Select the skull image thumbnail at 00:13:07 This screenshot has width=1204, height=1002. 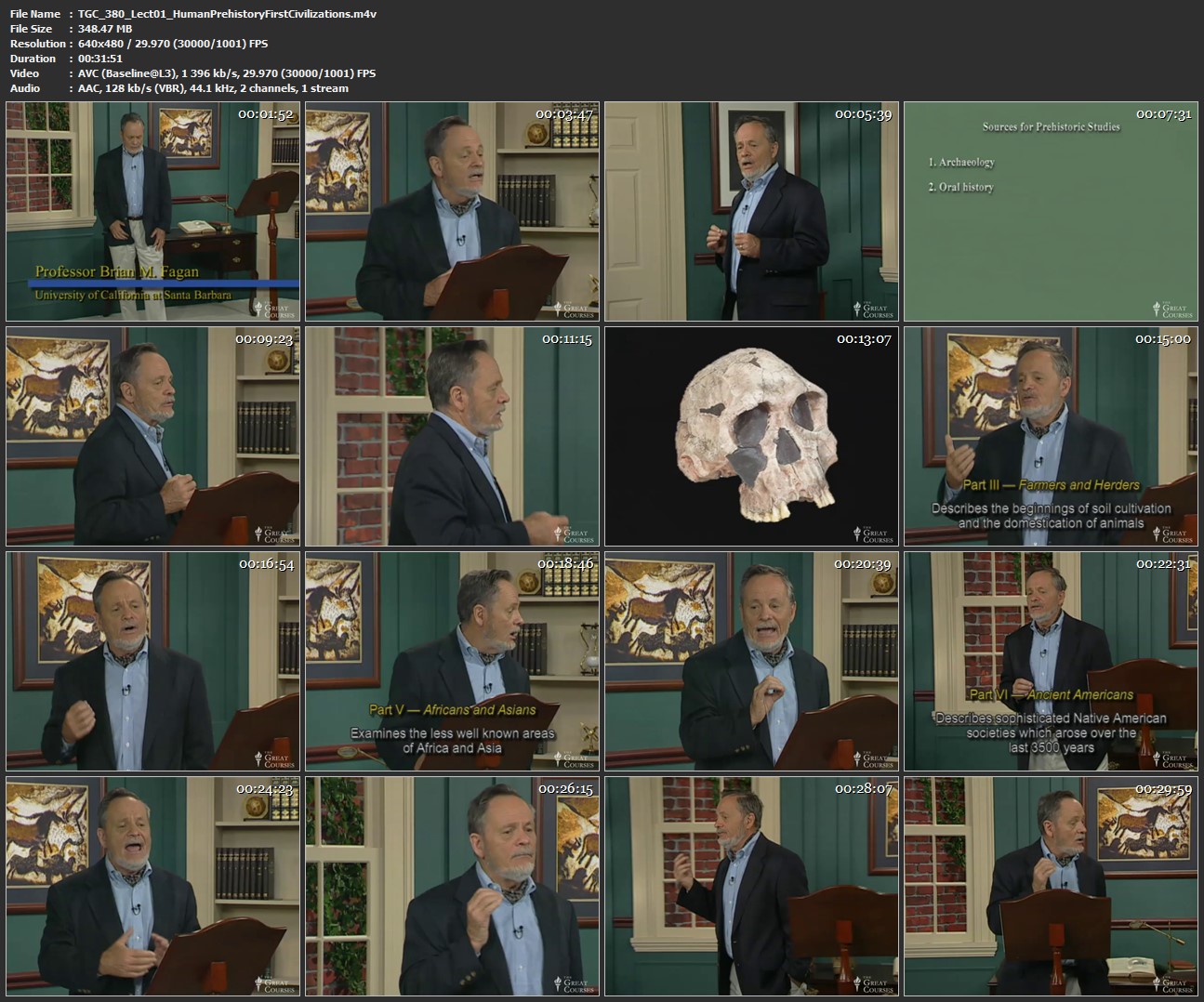(751, 436)
